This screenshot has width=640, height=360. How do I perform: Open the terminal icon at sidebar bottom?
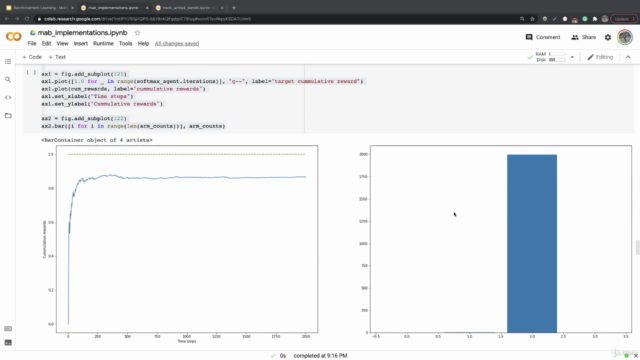pos(8,342)
